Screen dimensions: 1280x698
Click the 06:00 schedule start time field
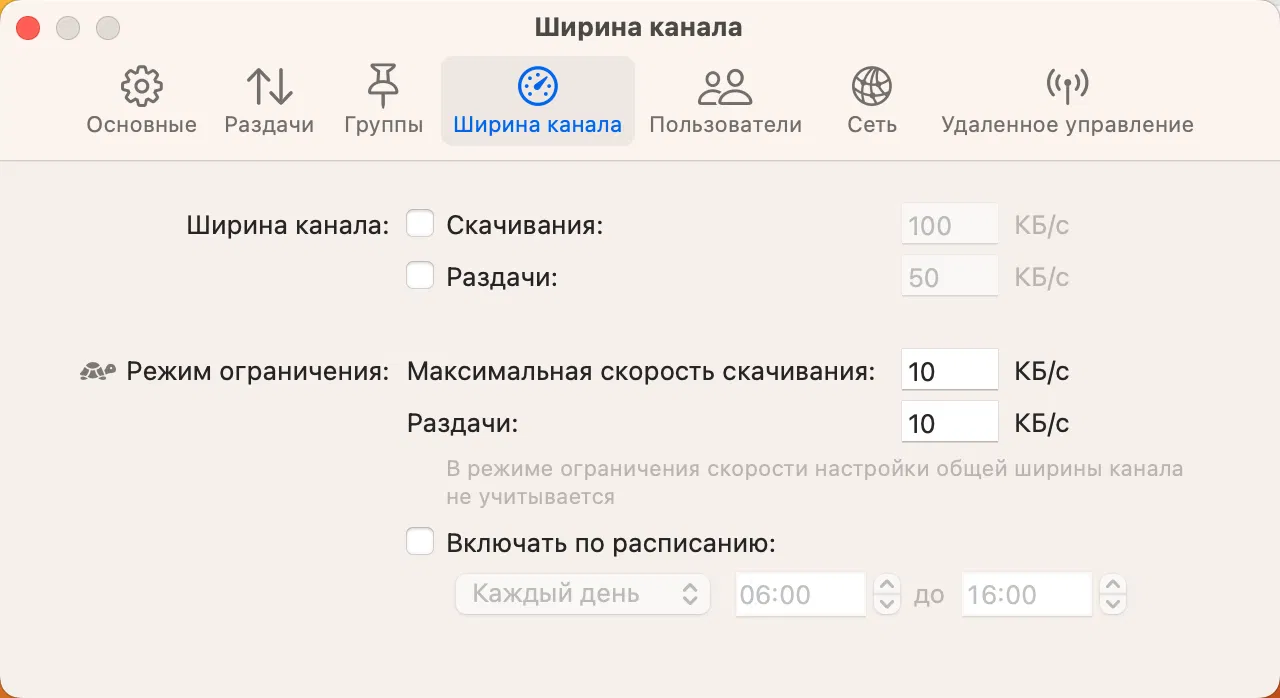800,594
